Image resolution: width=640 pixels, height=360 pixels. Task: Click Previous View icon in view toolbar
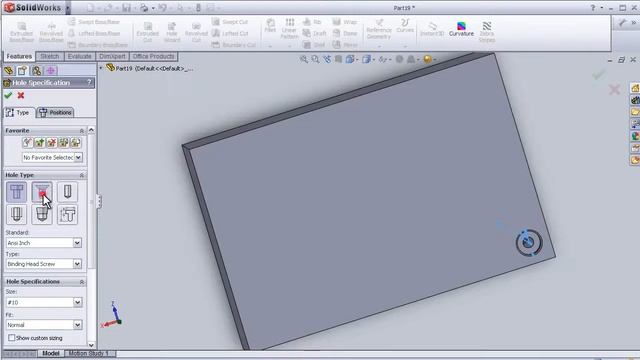(x=327, y=60)
